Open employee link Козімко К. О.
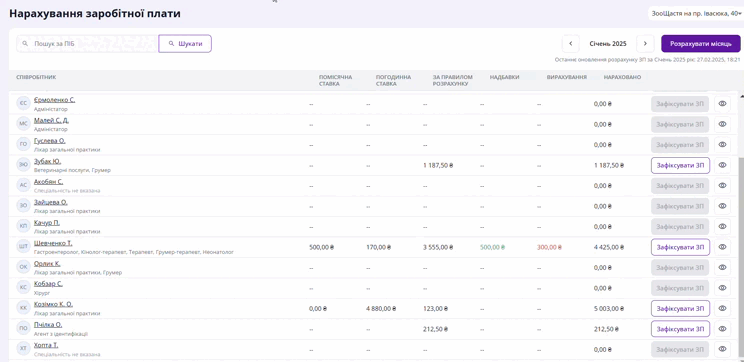744x362 pixels. click(x=53, y=304)
